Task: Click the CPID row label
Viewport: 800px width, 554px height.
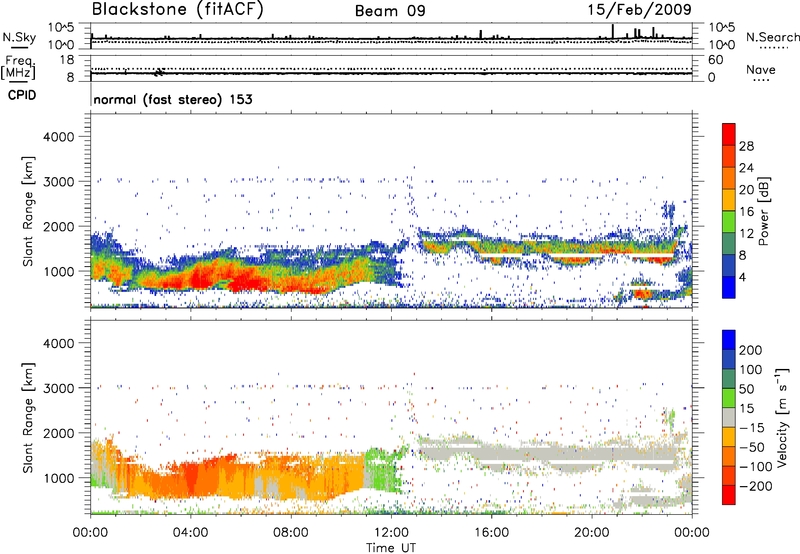Action: tap(22, 95)
